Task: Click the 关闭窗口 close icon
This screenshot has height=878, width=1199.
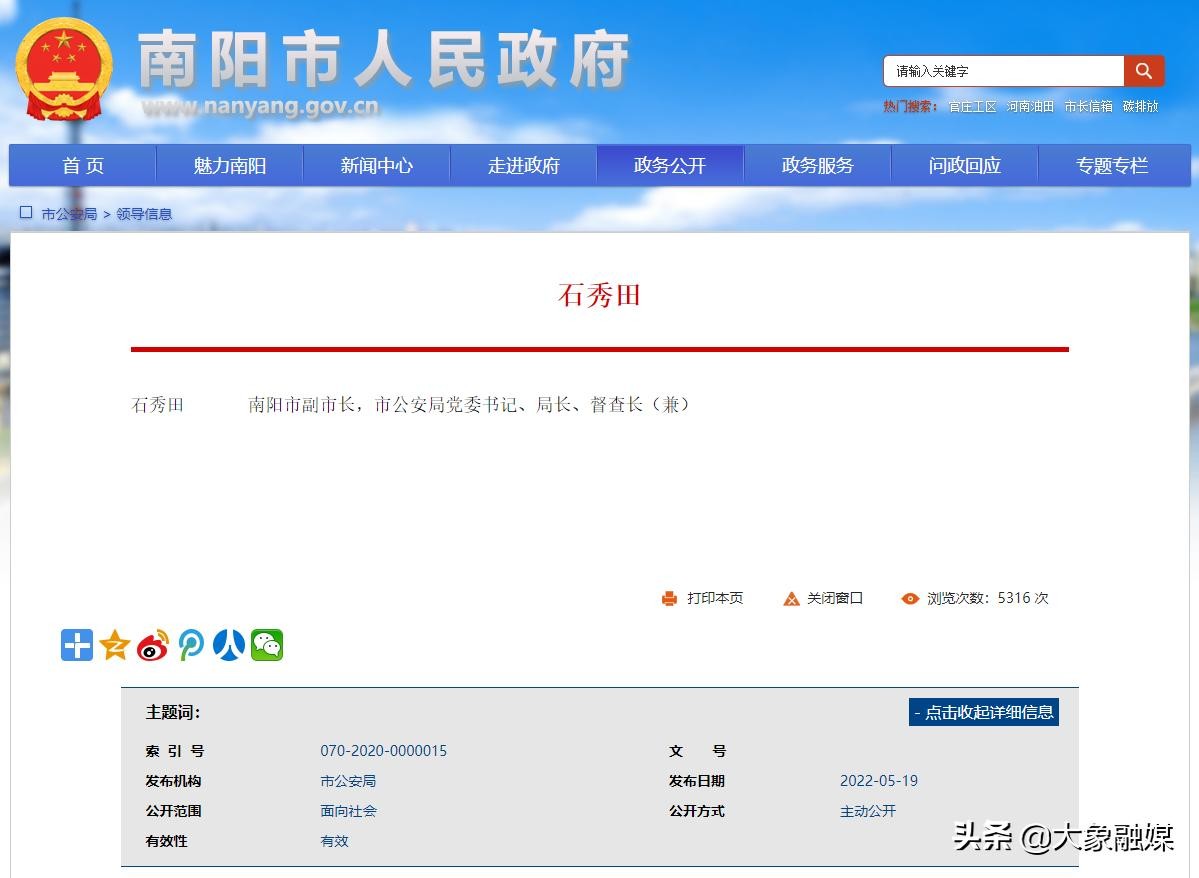Action: pyautogui.click(x=791, y=598)
